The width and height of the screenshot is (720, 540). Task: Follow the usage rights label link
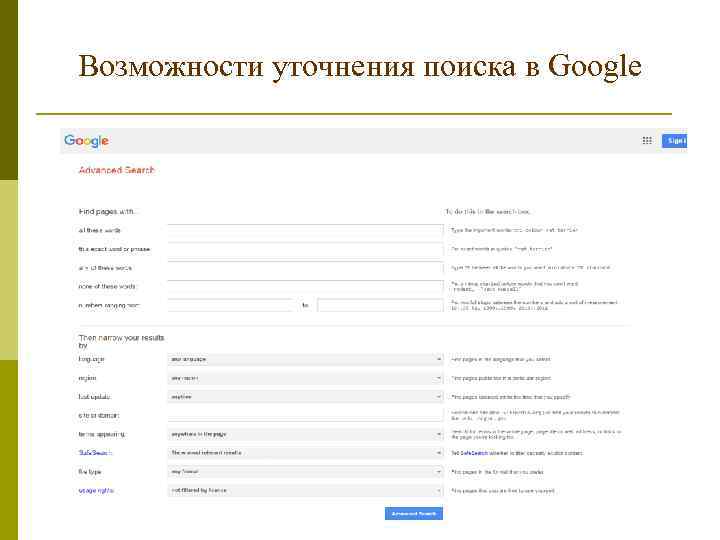tap(96, 490)
